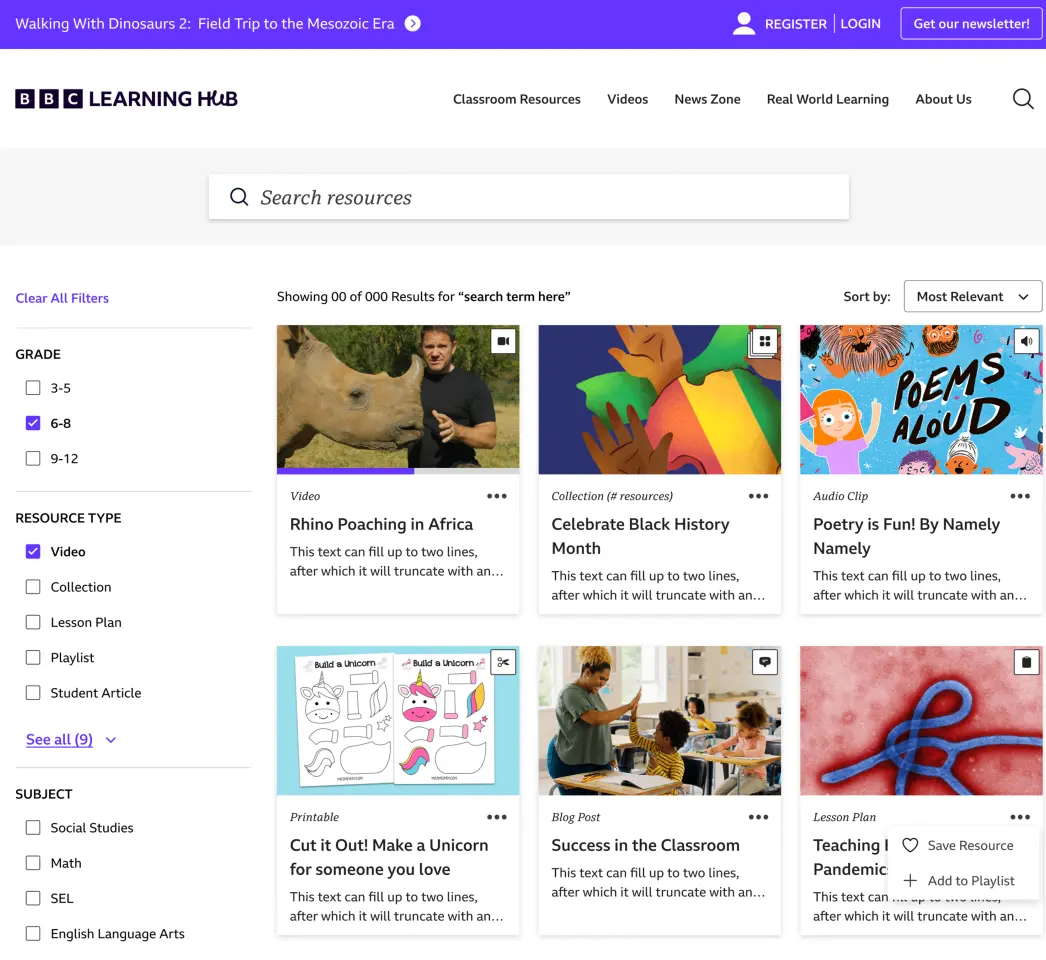Screen dimensions: 1046x960
Task: Open the Classroom Resources nav item
Action: click(516, 99)
